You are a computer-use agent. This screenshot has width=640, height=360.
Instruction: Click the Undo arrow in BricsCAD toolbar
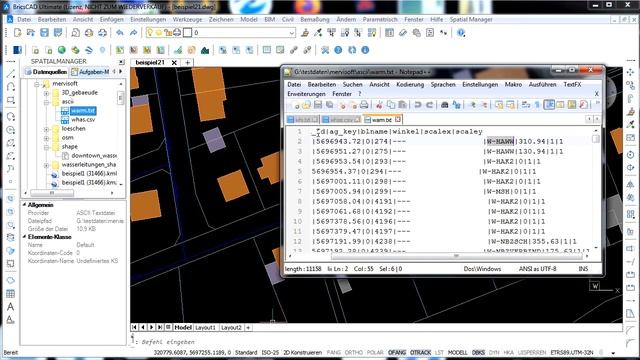coord(120,33)
